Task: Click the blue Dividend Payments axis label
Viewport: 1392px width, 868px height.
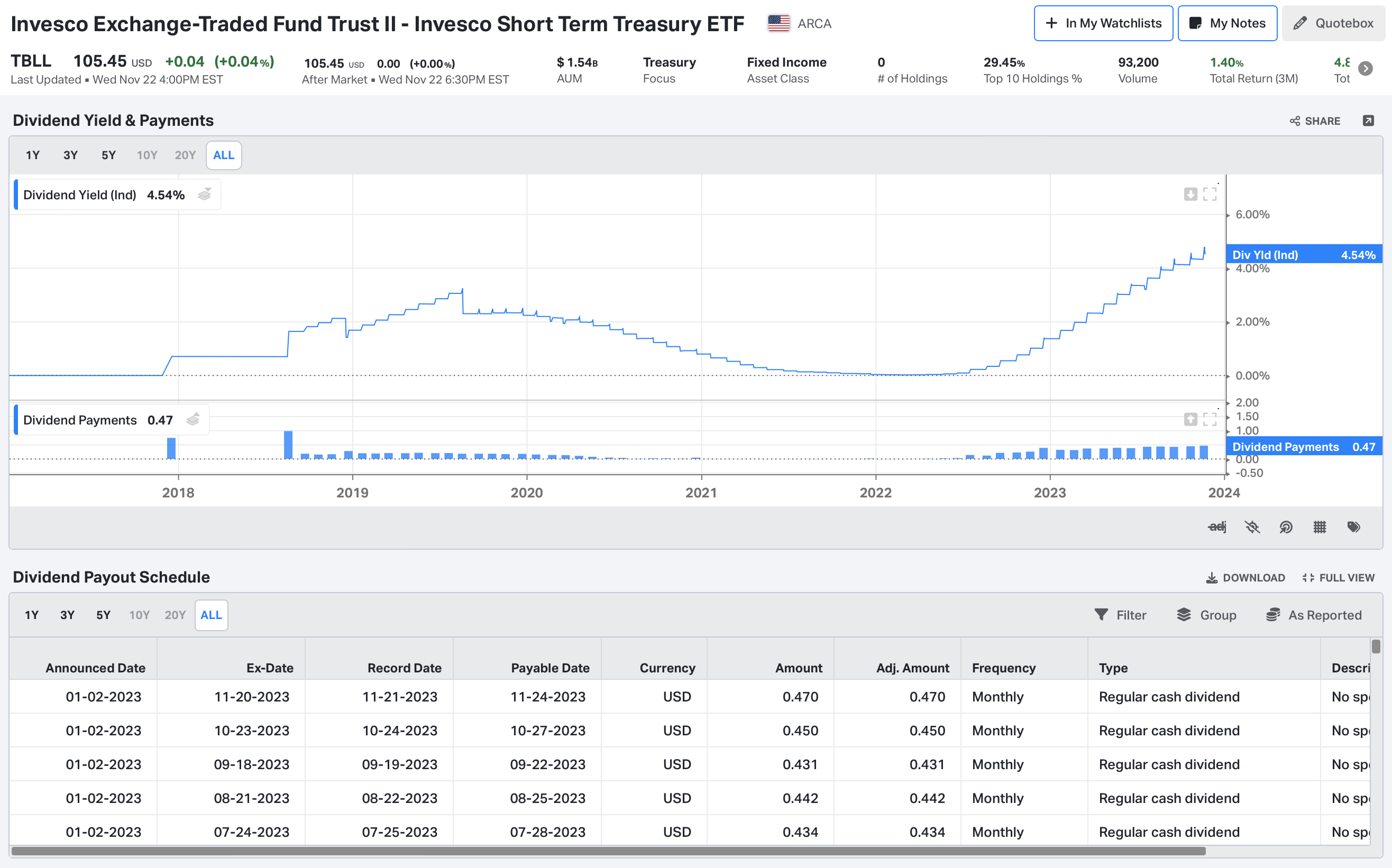Action: (x=1304, y=446)
